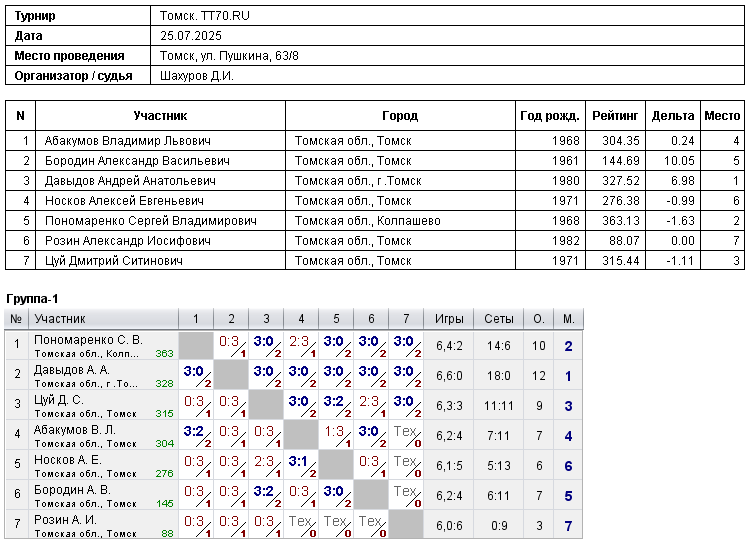The width and height of the screenshot is (750, 544).
Task: Select participant 'Бородин Александр Васильевич'
Action: [x=137, y=161]
